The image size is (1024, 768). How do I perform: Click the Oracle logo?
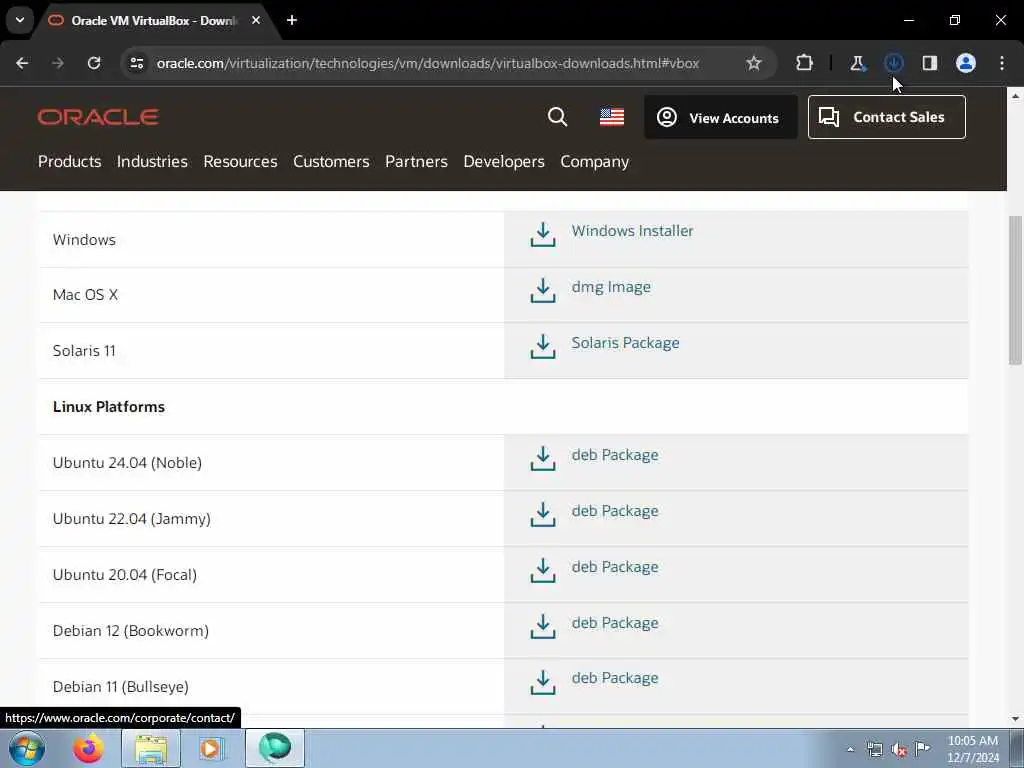[x=98, y=117]
